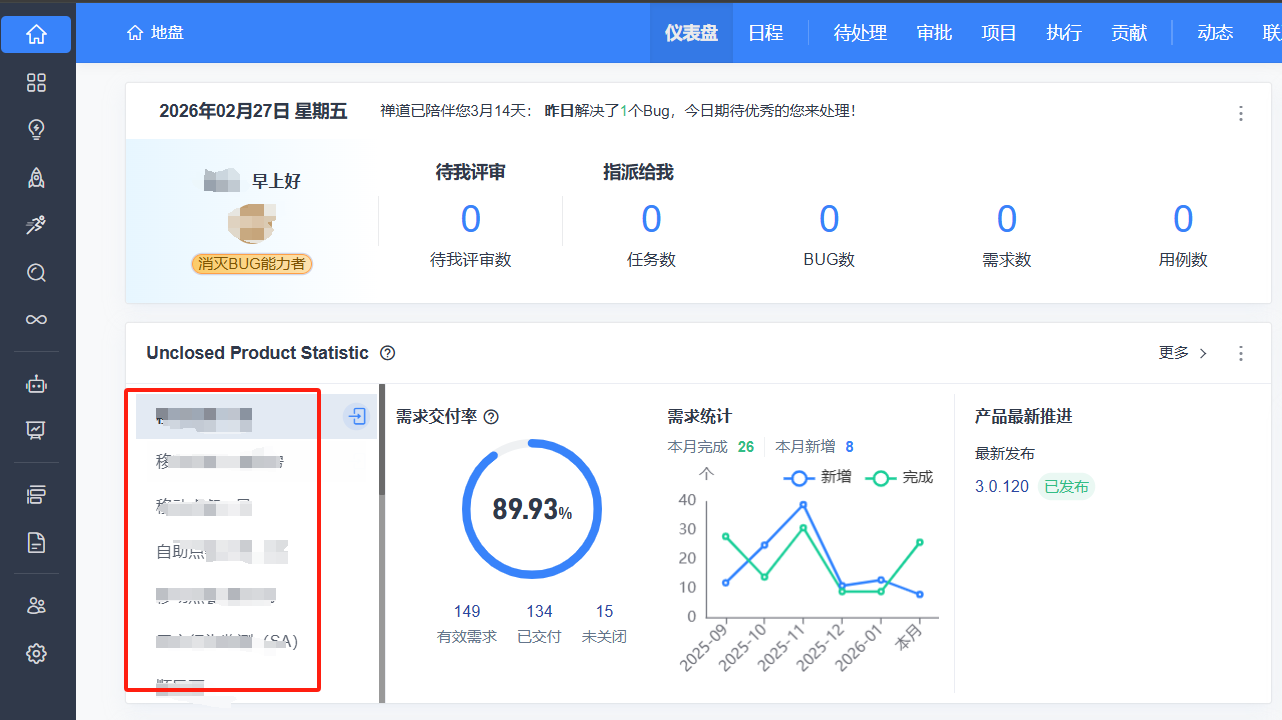
Task: Click the robot icon in the sidebar
Action: 37,384
